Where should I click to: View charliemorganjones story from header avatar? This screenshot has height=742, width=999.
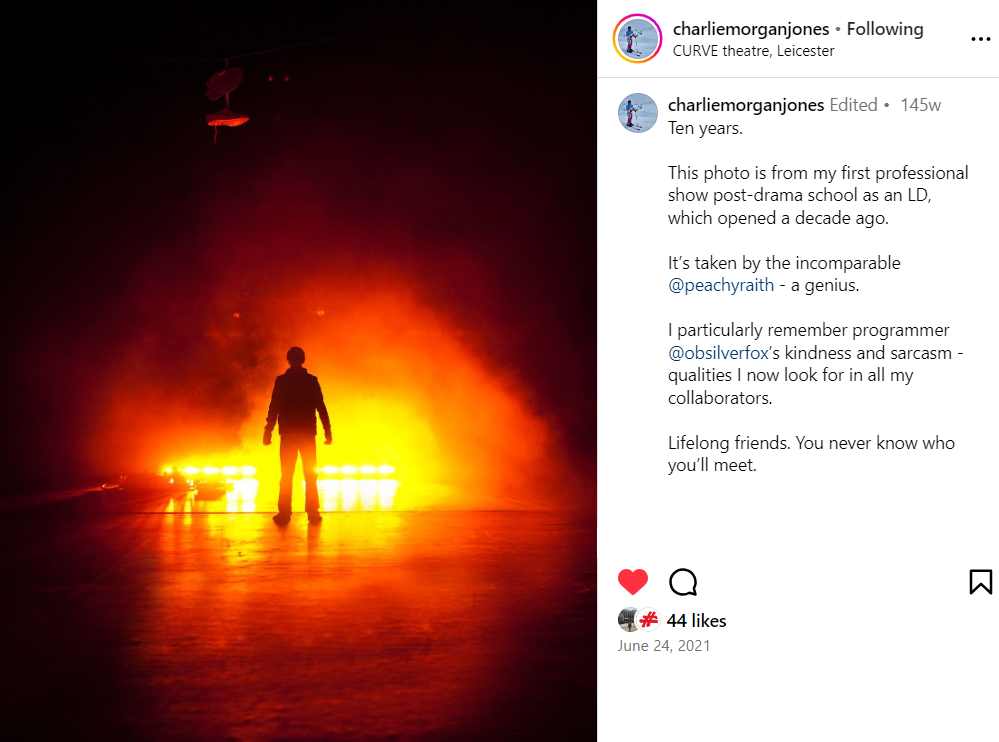637,39
